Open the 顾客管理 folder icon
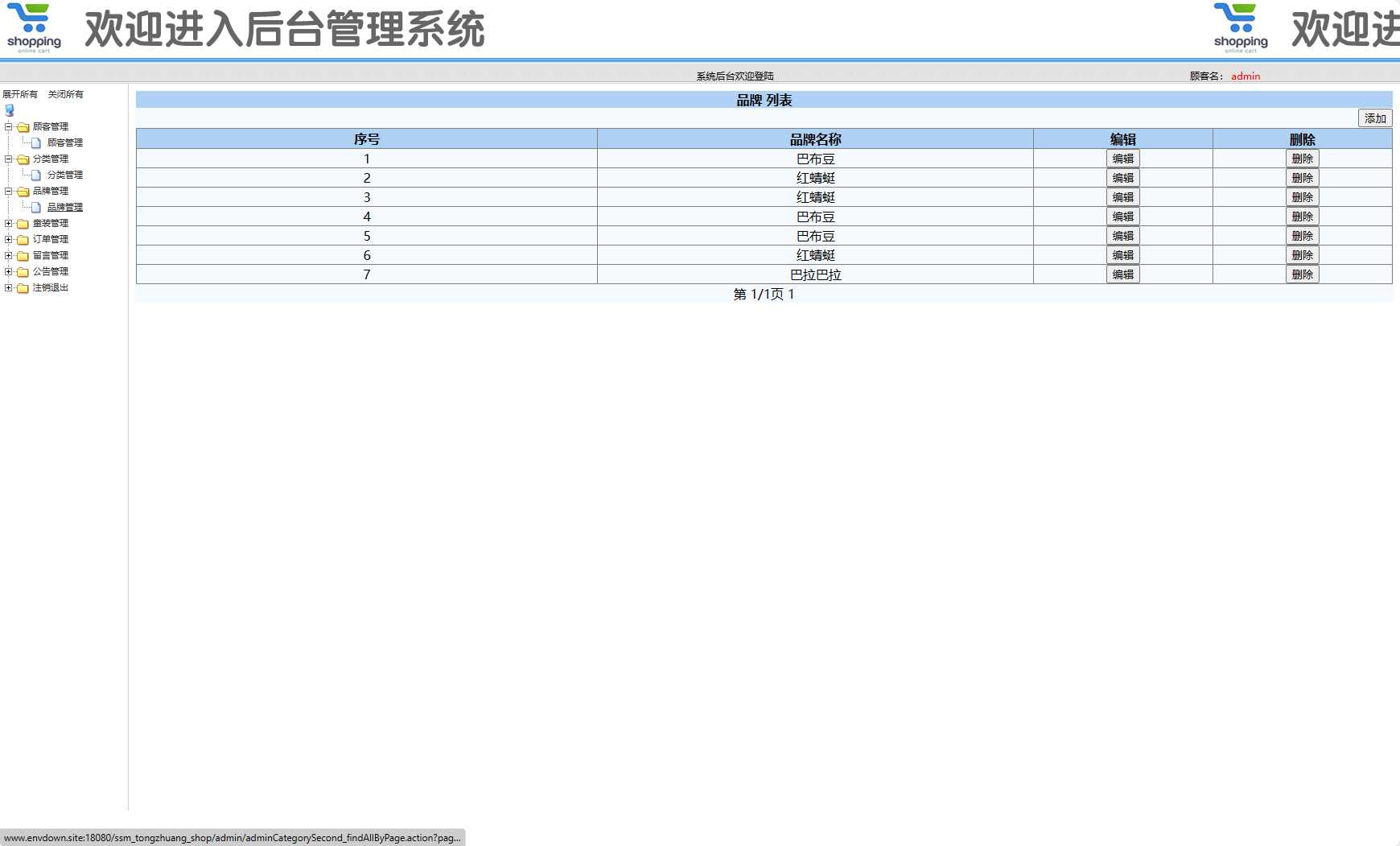1400x846 pixels. point(23,126)
